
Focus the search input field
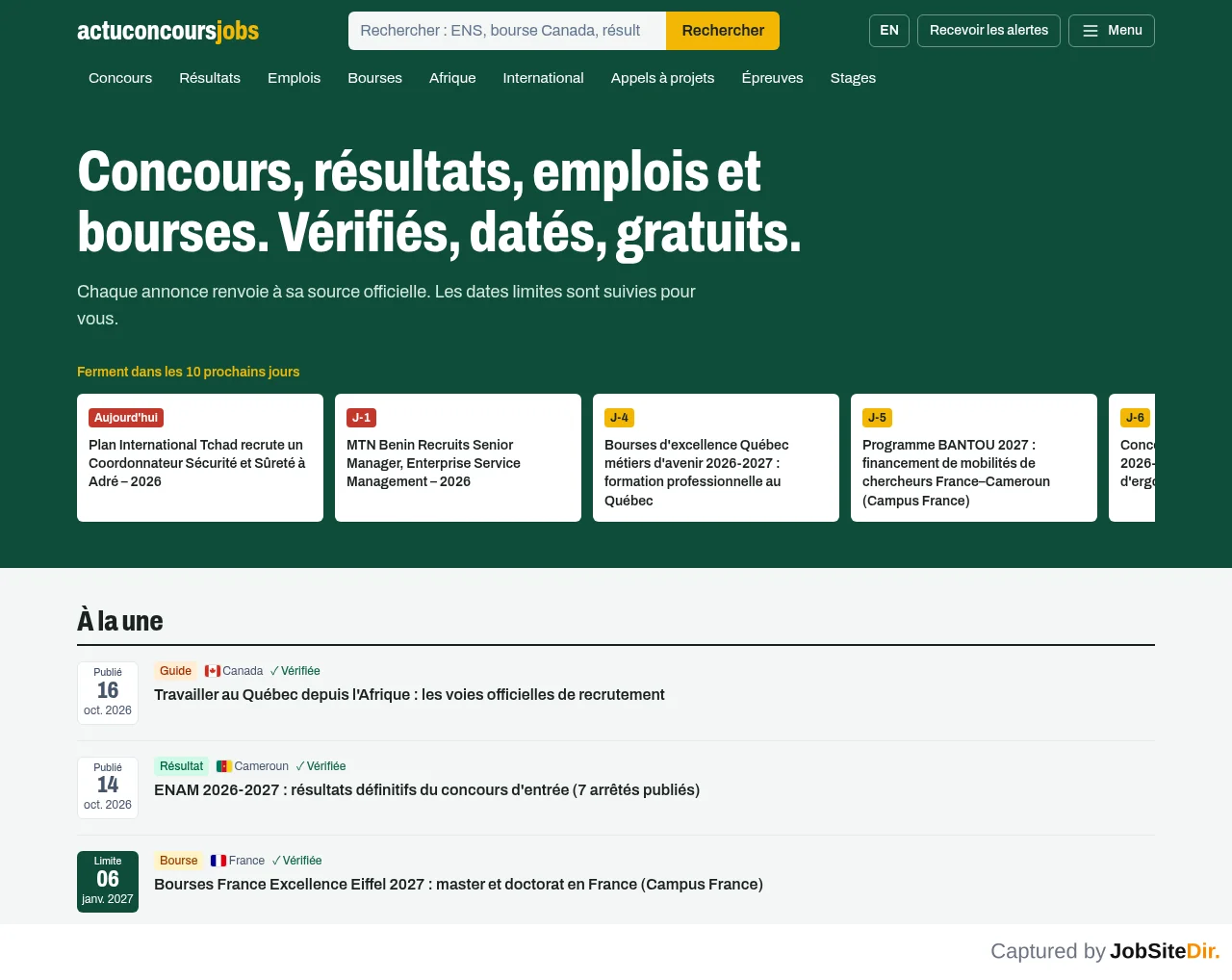507,31
